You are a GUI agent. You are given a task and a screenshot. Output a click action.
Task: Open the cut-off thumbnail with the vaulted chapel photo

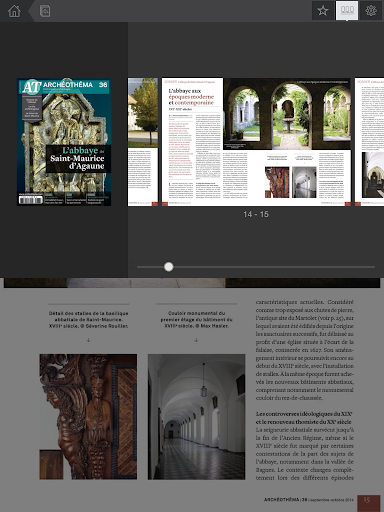[369, 142]
